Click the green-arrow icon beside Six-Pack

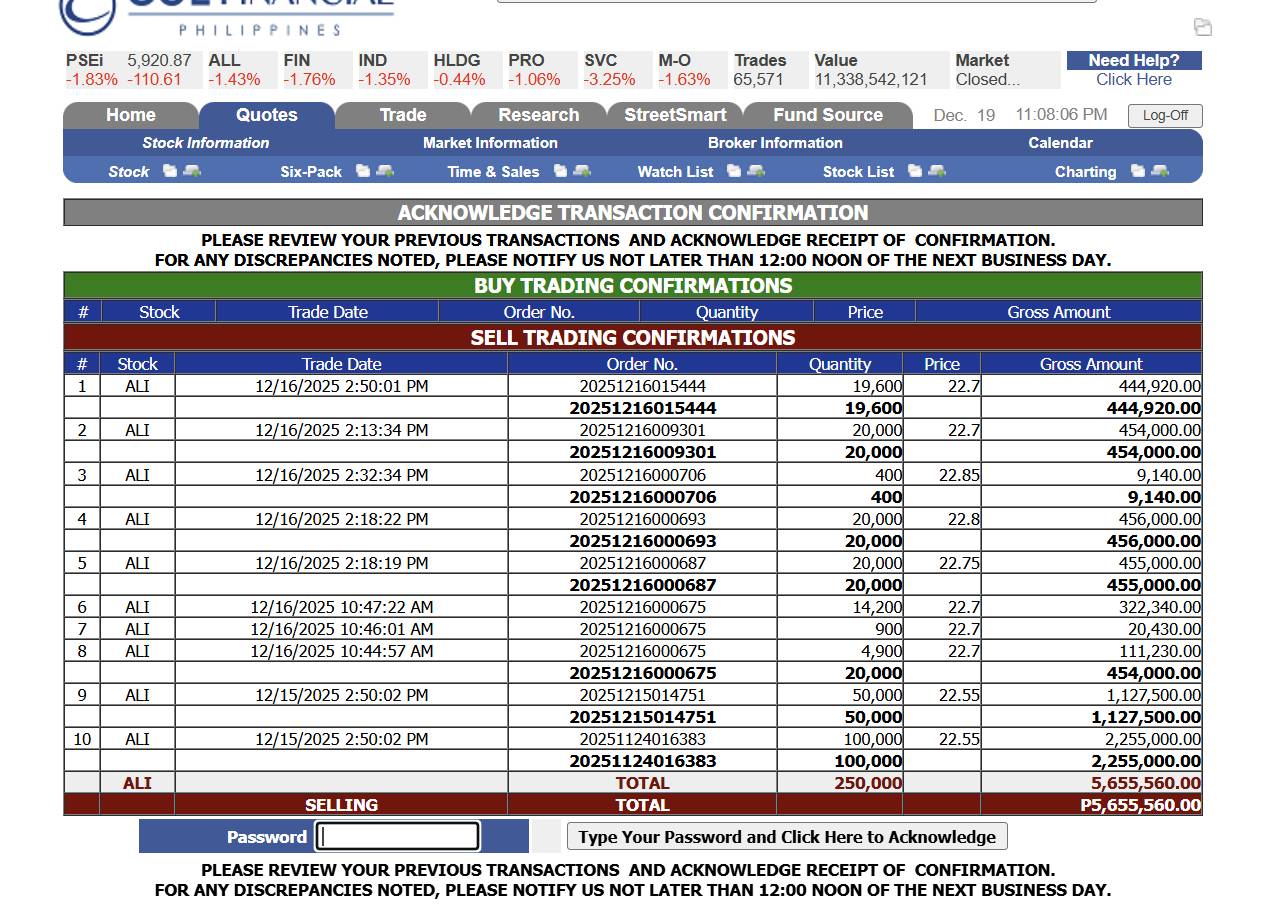[x=384, y=171]
